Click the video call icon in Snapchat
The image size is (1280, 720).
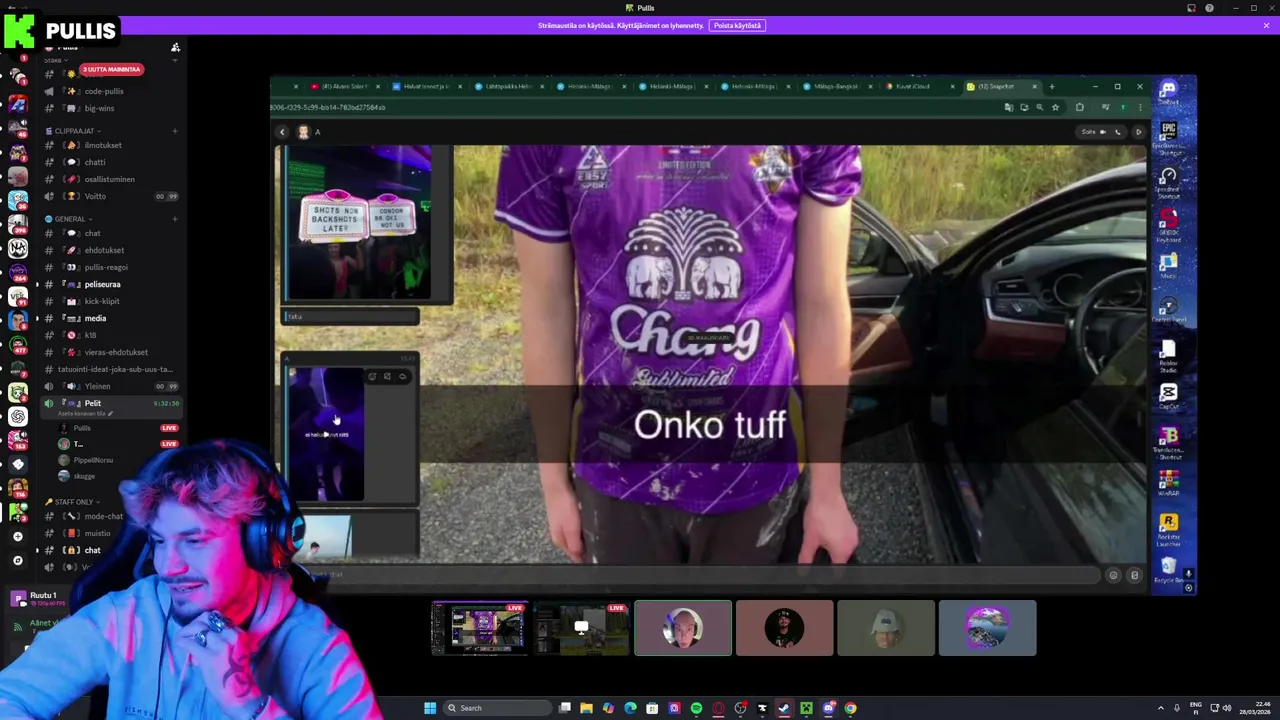point(1103,132)
